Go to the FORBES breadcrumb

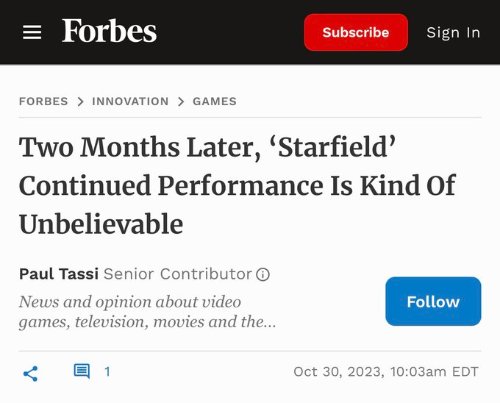tap(43, 101)
